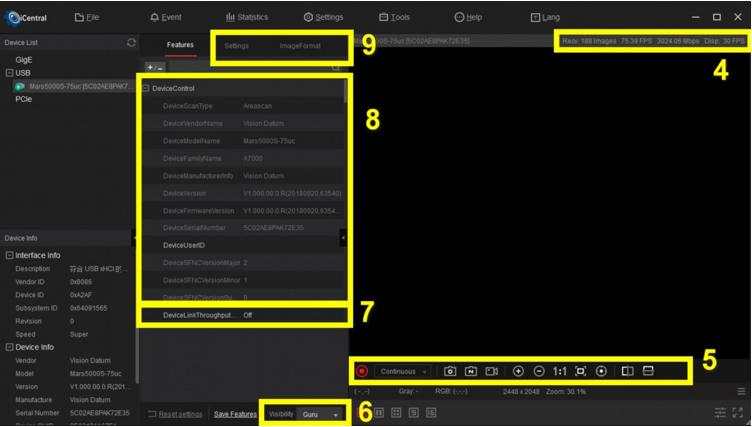Click the camera snapshot icon
The width and height of the screenshot is (752, 427).
[450, 371]
